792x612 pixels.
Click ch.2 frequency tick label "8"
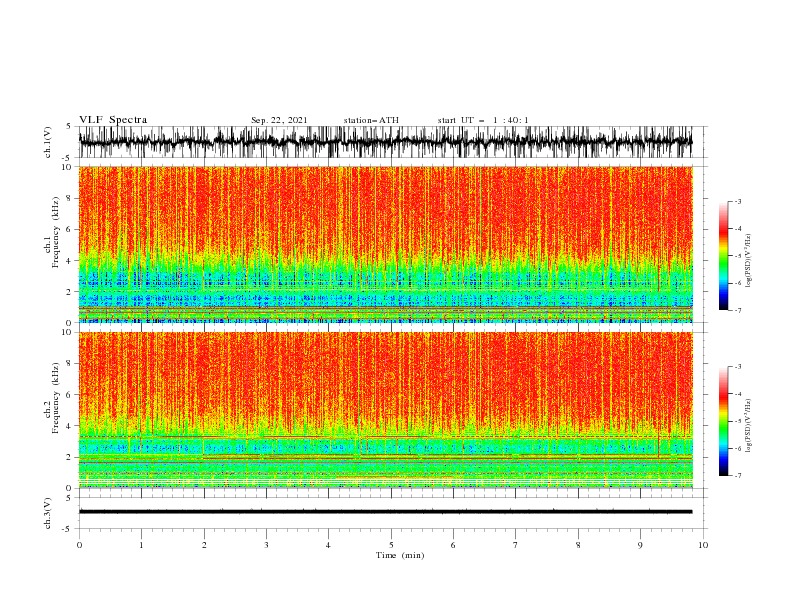(69, 364)
